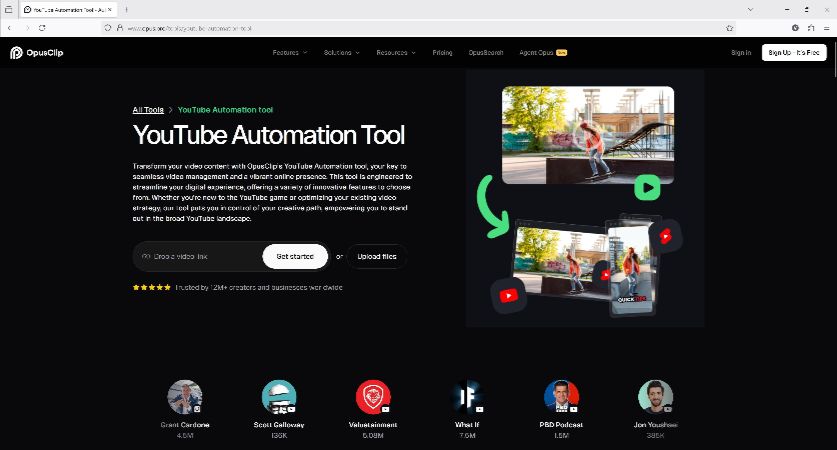Expand the Features dropdown menu
The image size is (837, 450).
[x=290, y=52]
